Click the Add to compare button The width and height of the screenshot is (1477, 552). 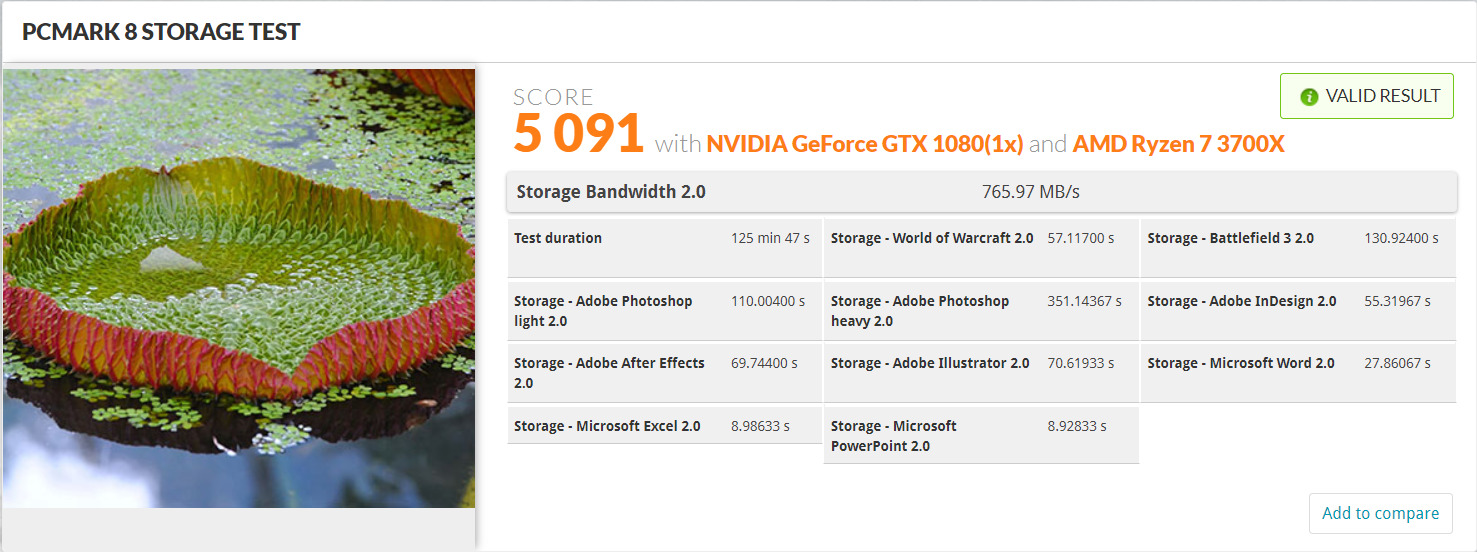(1380, 513)
